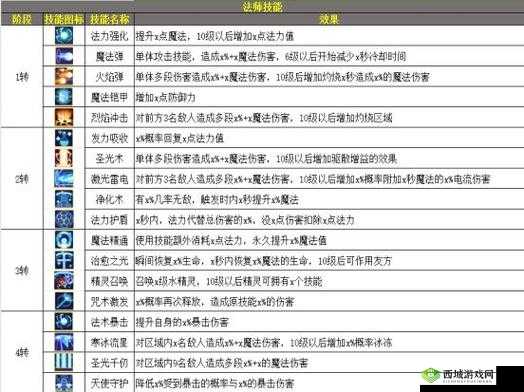This screenshot has width=524, height=392.
Task: Click the 治愈之光 skill icon
Action: pos(64,260)
